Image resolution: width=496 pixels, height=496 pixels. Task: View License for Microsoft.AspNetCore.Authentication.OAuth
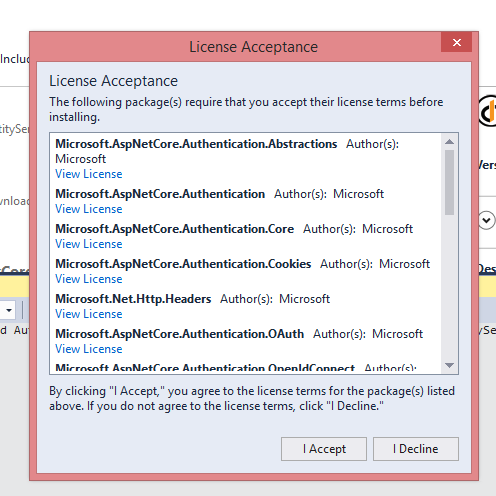point(89,349)
